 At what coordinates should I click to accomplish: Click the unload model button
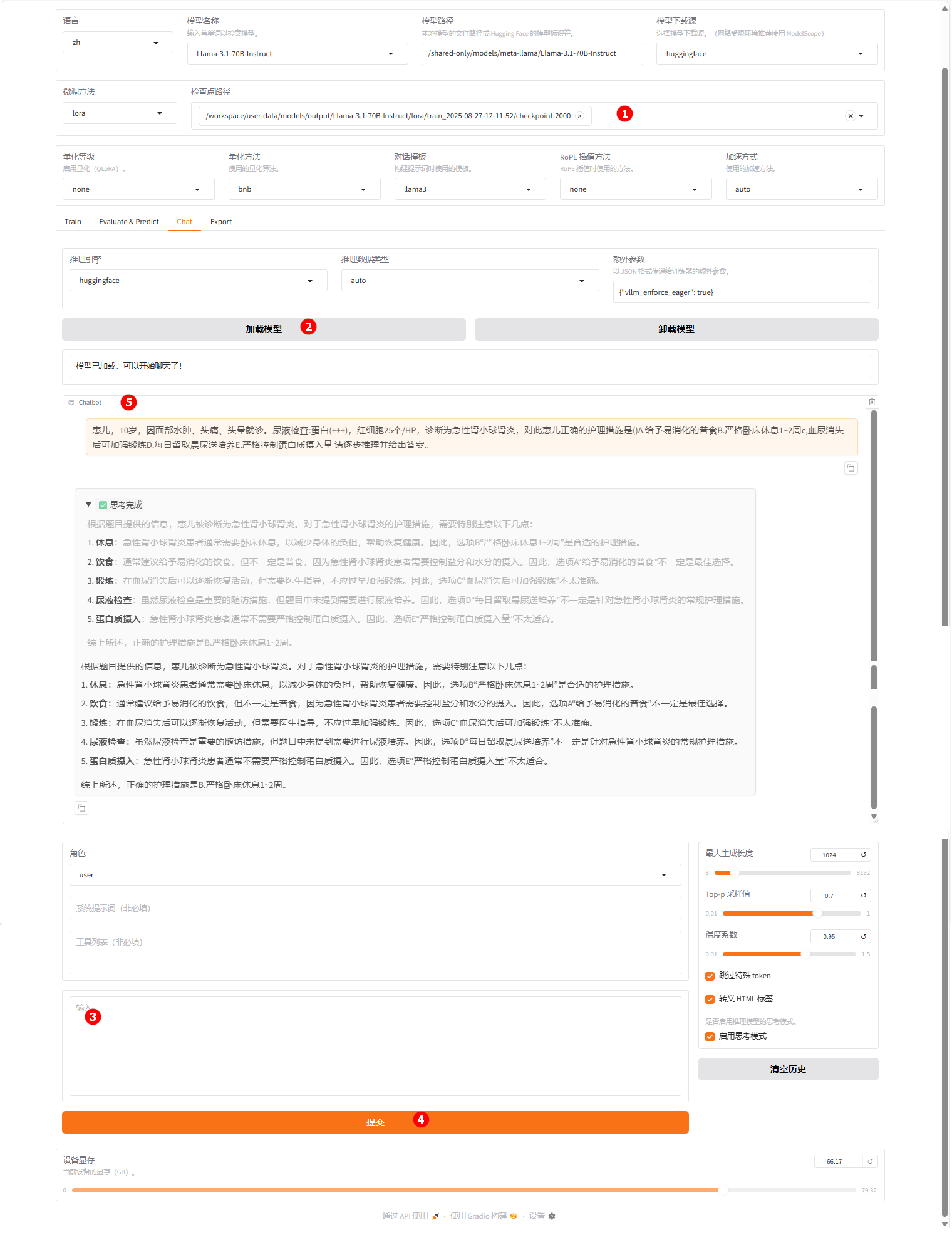point(676,329)
